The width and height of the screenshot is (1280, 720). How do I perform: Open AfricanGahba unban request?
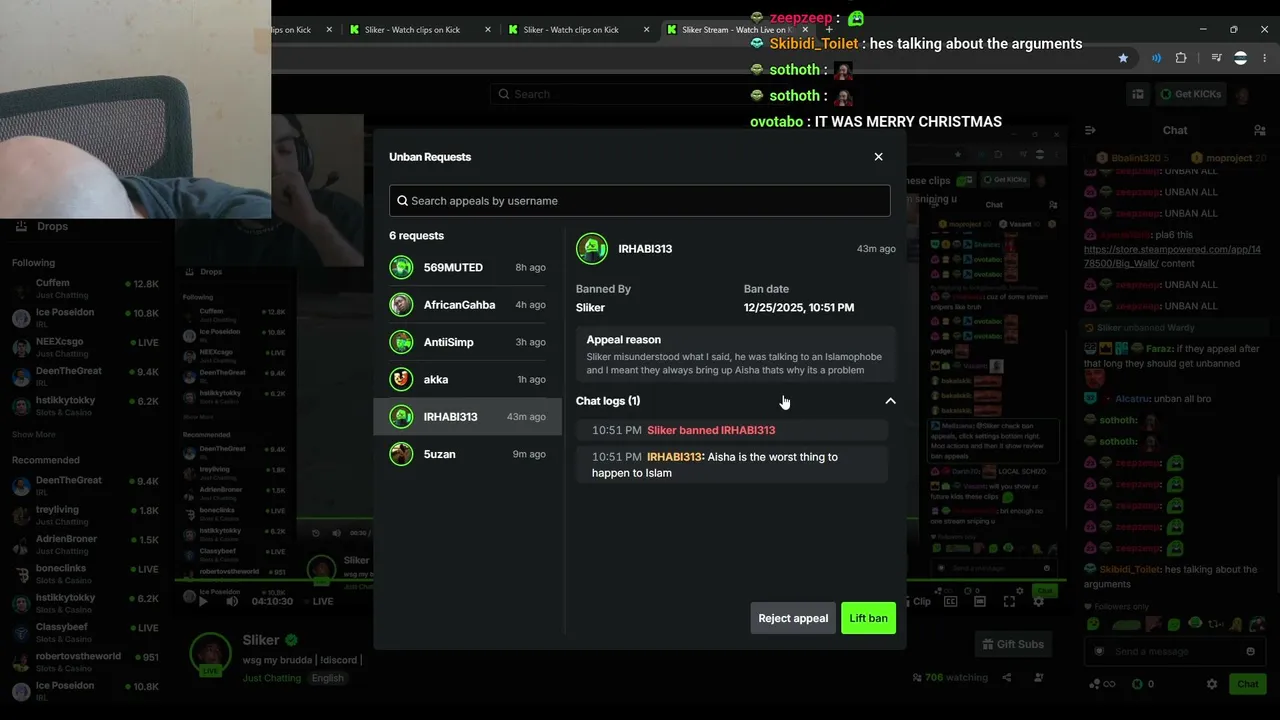pos(467,305)
